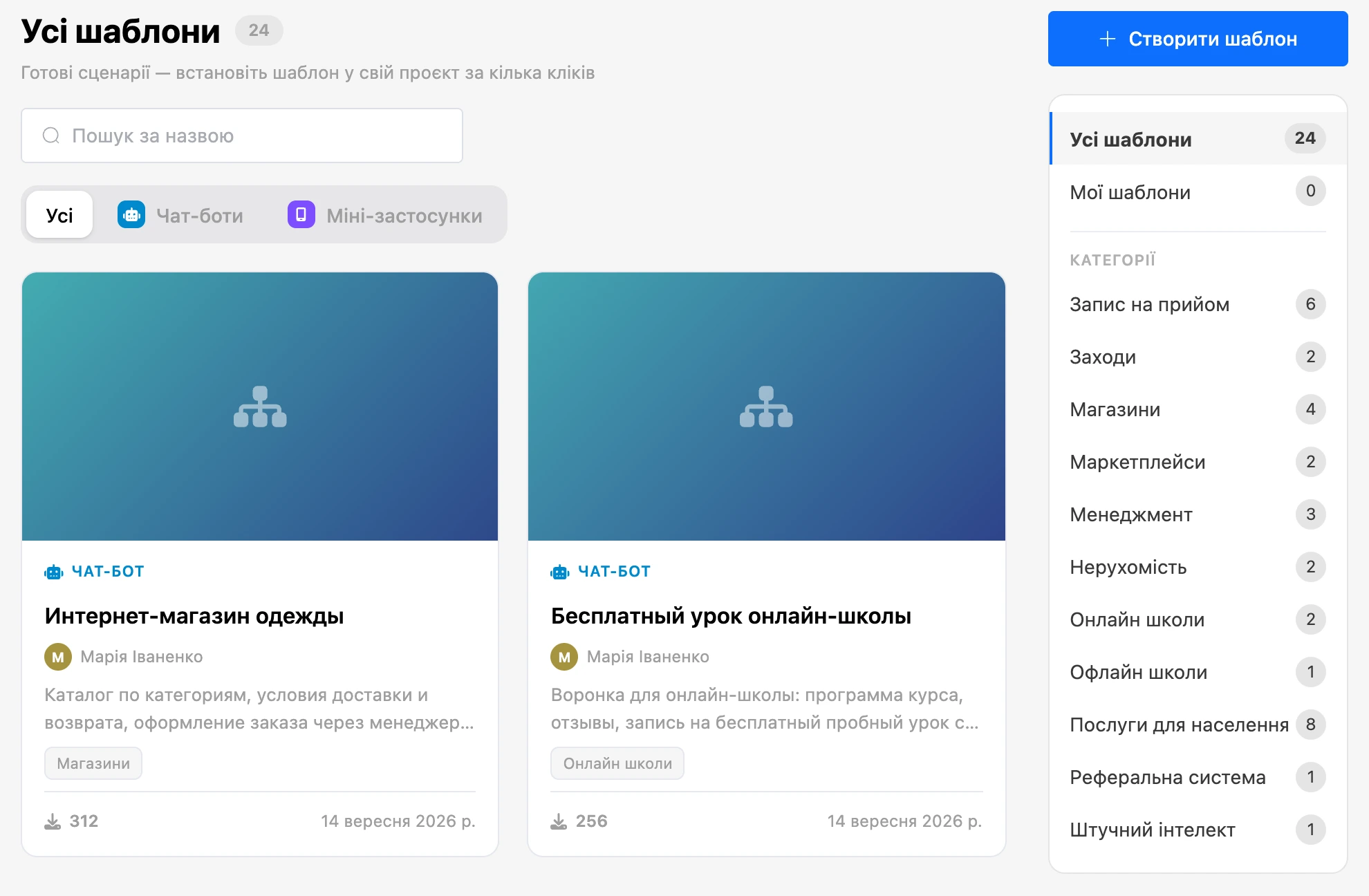
Task: Select the Послуги для населення category
Action: tap(1198, 725)
